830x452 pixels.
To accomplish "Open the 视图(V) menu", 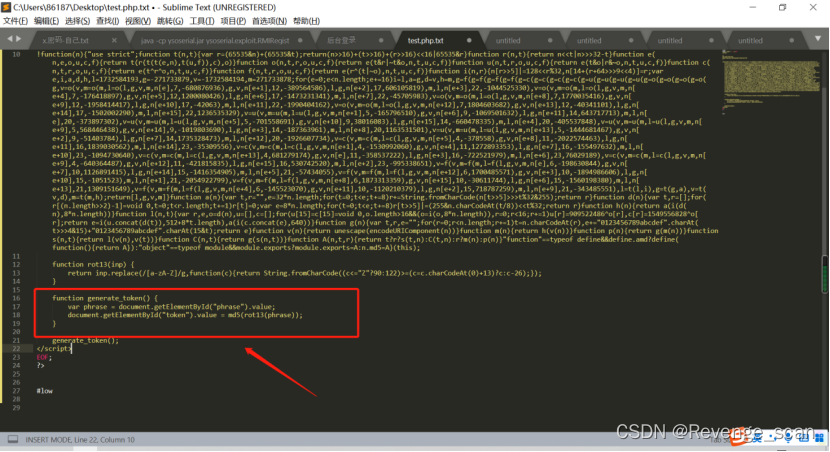I will coord(138,21).
